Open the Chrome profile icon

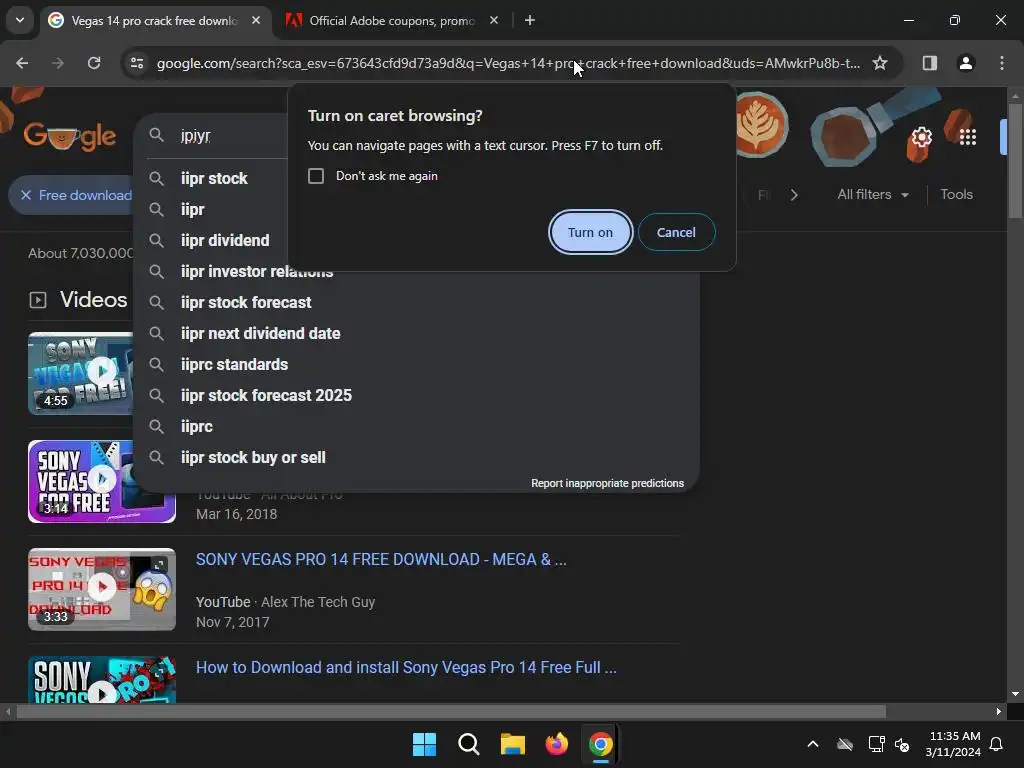(x=965, y=63)
